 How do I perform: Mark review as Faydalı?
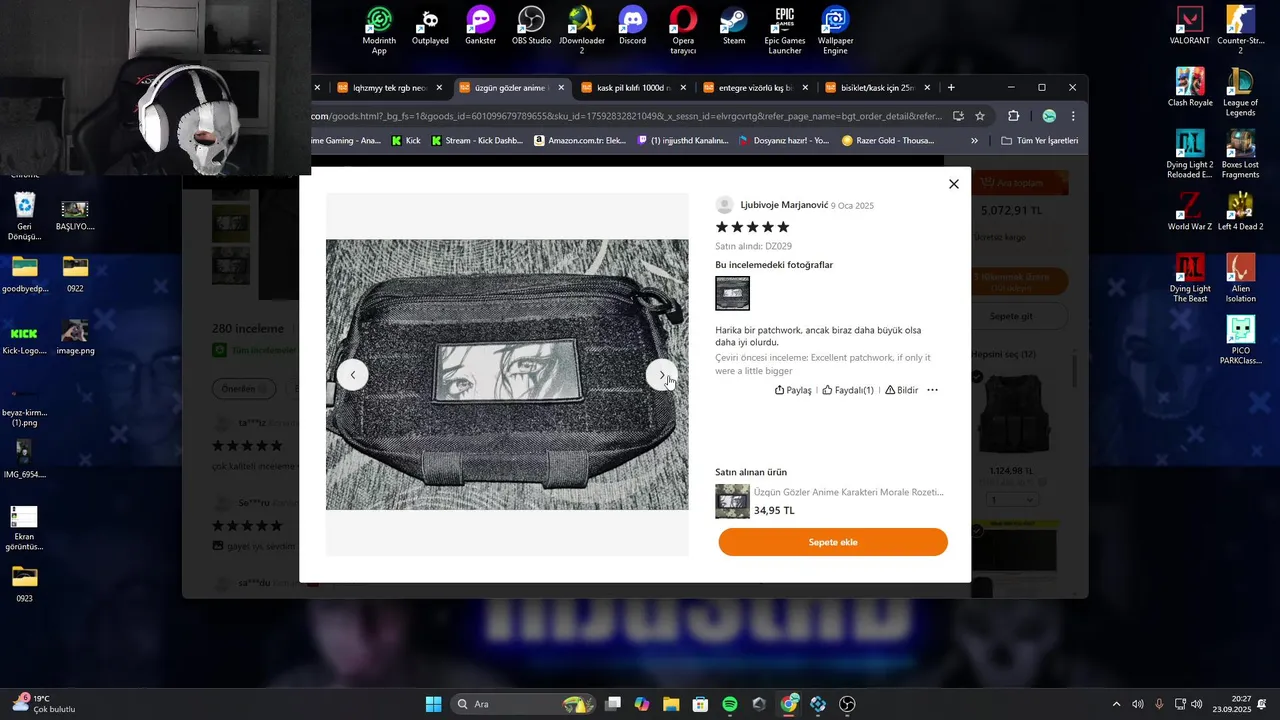click(x=848, y=390)
